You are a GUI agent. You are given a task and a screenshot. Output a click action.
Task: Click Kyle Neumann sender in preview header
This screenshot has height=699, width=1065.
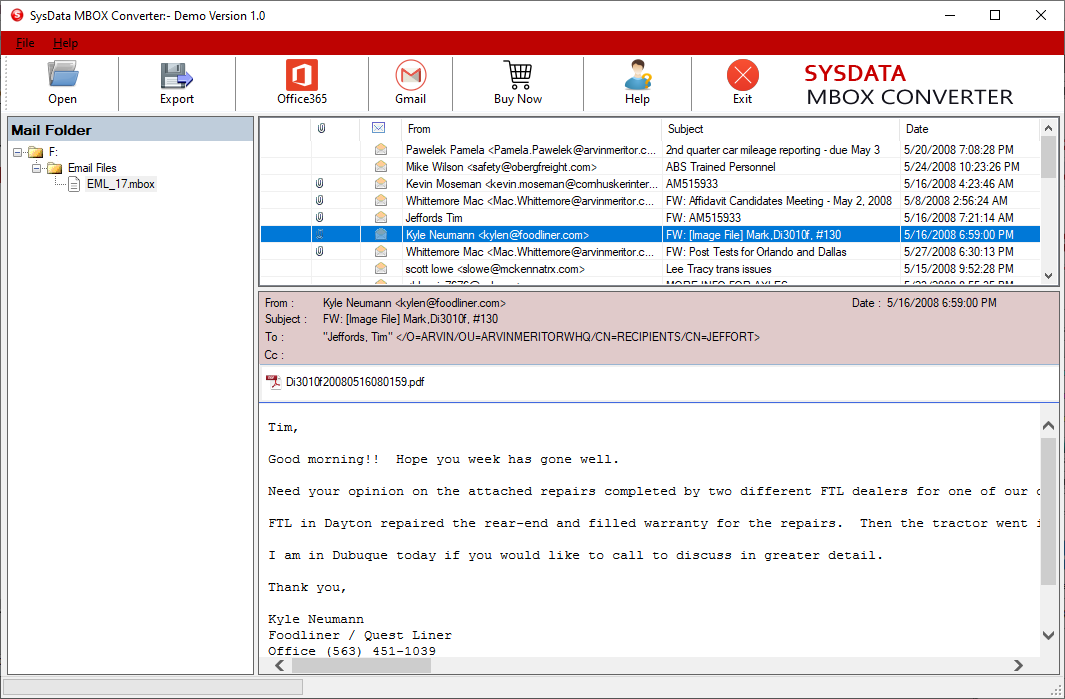(414, 303)
